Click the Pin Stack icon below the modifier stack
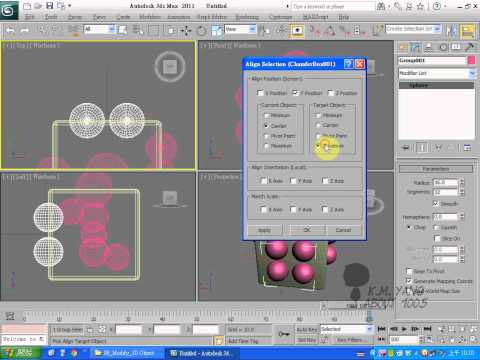Viewport: 480px width, 360px height. [406, 148]
